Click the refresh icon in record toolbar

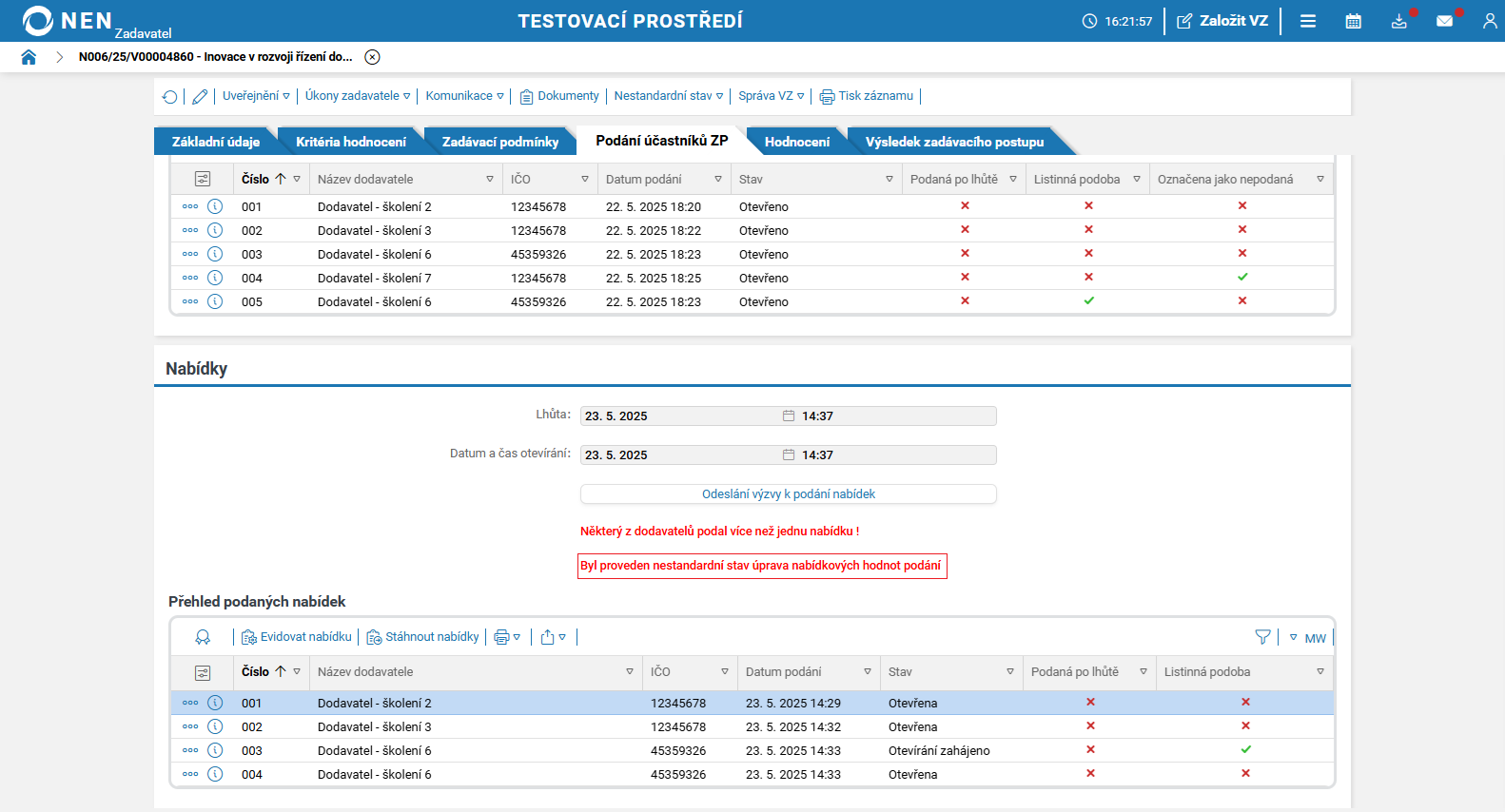pos(170,96)
